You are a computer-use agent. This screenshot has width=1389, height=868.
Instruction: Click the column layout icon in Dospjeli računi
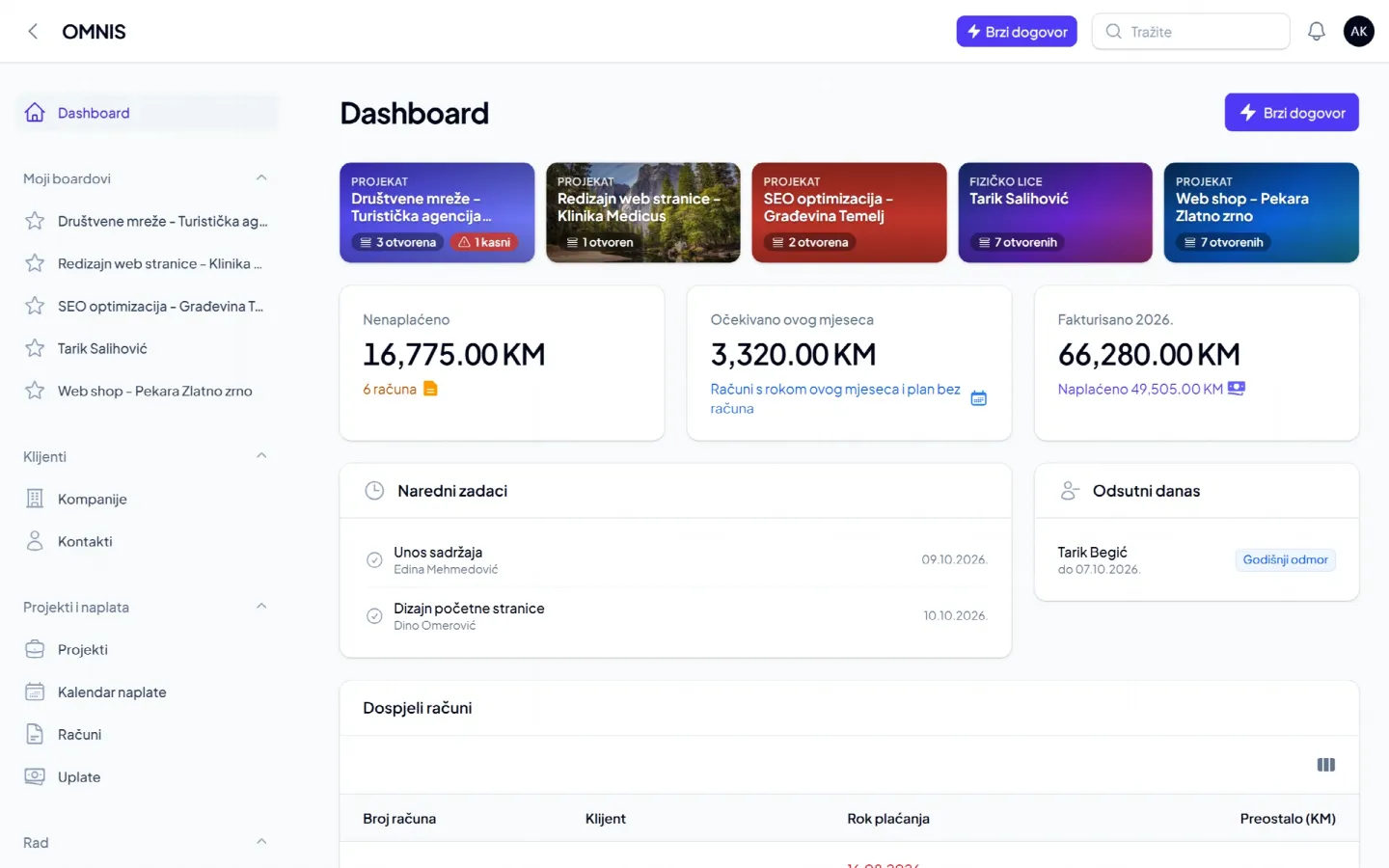[x=1326, y=765]
